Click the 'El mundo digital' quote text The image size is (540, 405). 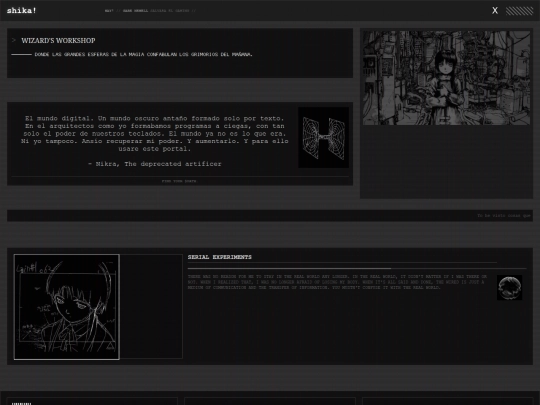click(155, 134)
